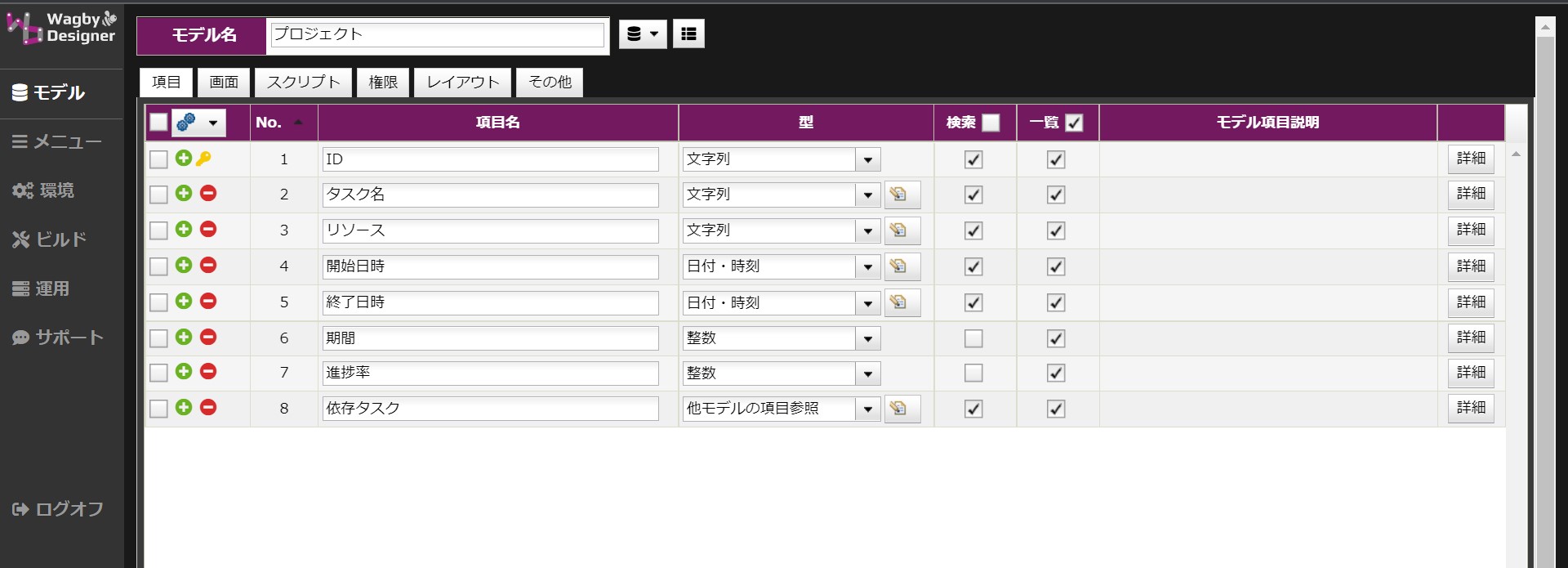
Task: Switch to the その他 tab
Action: 550,82
